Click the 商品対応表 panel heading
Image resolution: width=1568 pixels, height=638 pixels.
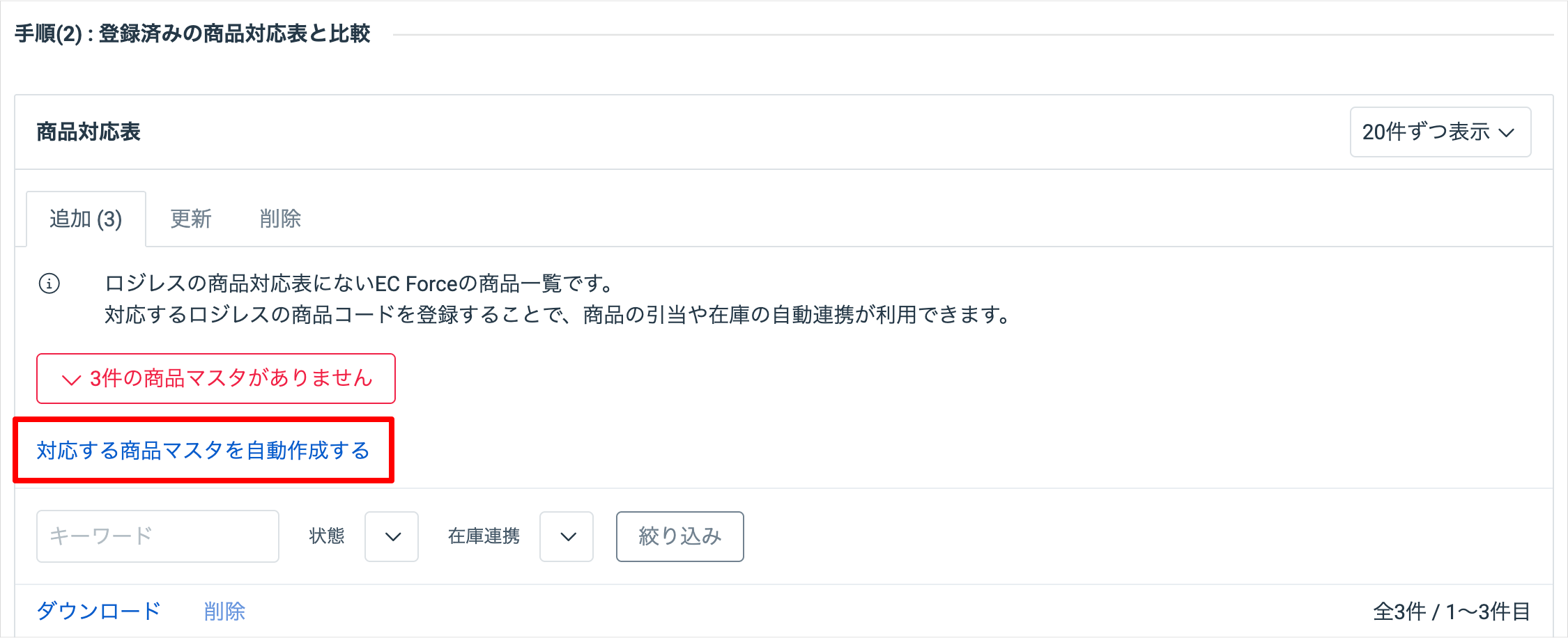point(89,132)
